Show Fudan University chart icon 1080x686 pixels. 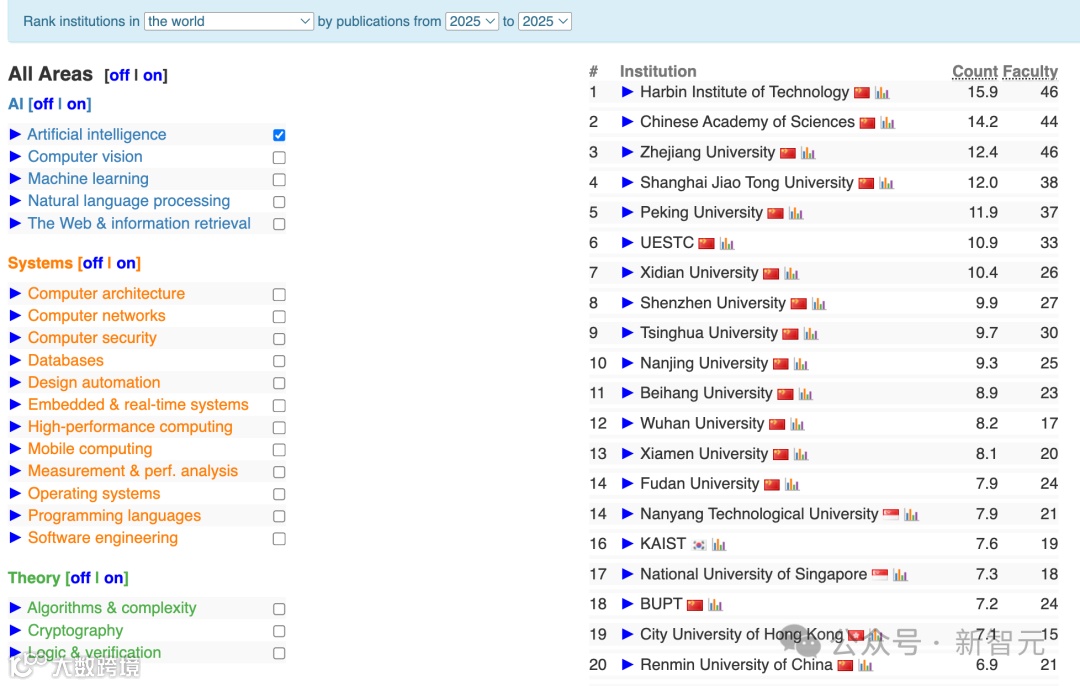coord(792,485)
